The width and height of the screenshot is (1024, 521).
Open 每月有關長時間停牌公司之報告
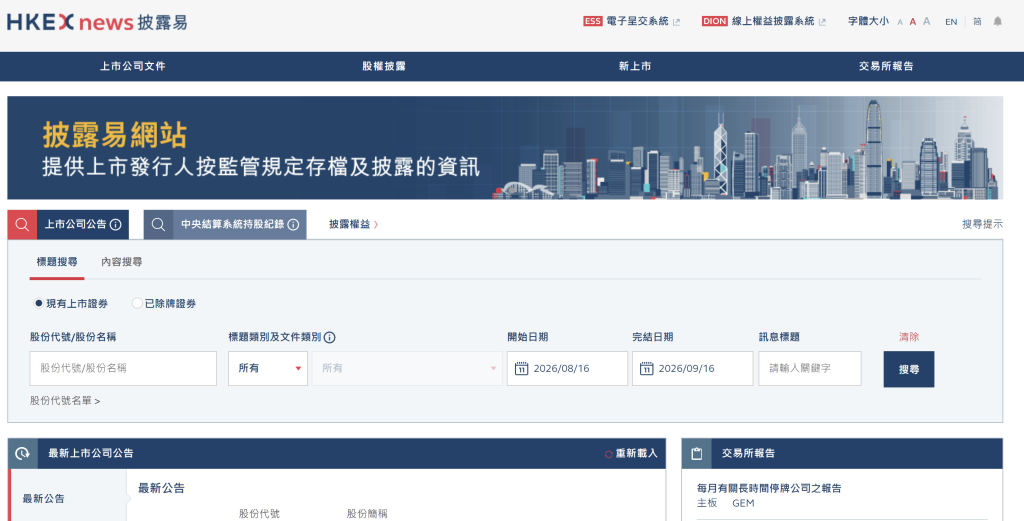(769, 488)
